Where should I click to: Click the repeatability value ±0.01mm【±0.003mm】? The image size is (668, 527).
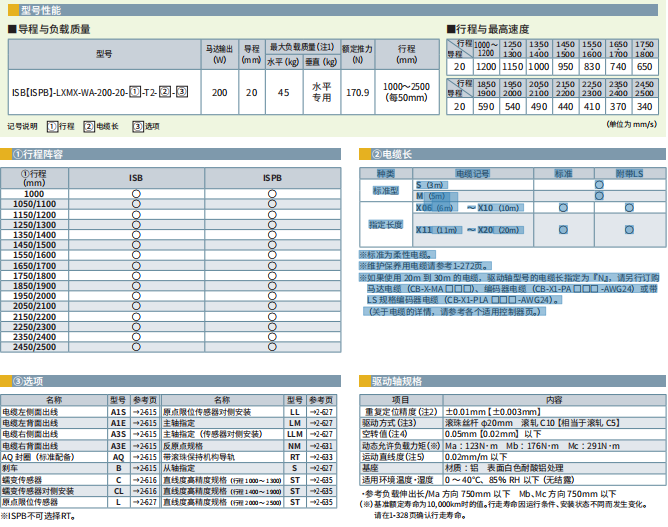coord(493,412)
